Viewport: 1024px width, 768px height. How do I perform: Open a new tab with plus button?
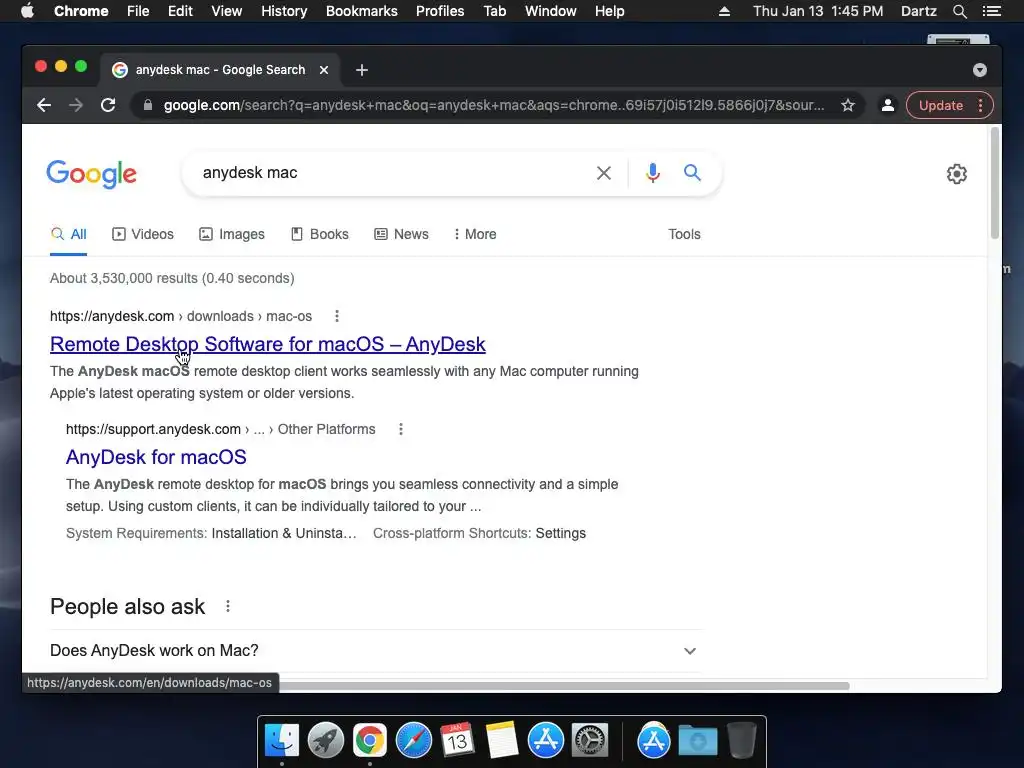pos(362,70)
